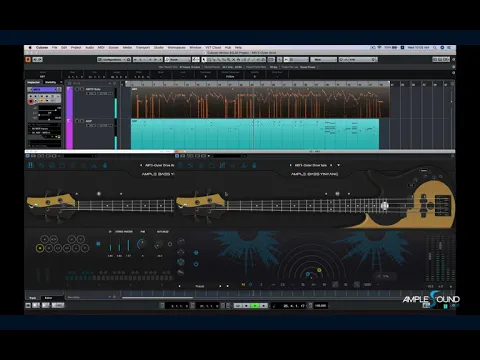Click the Play button in transport bar
Image resolution: width=480 pixels, height=360 pixels.
[255, 305]
